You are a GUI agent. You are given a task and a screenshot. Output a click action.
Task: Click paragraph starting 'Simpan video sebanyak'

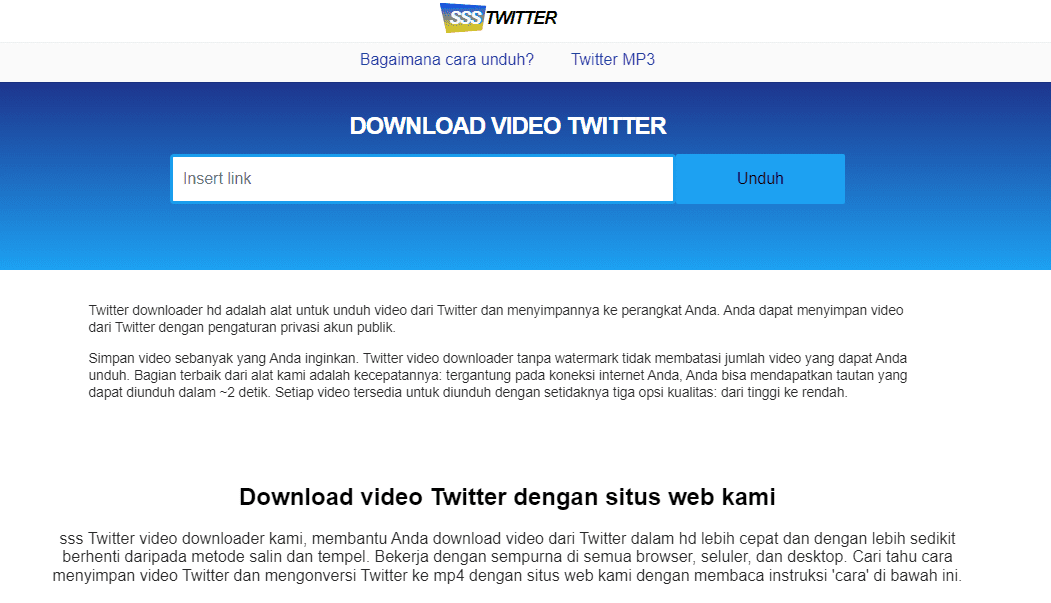click(498, 375)
